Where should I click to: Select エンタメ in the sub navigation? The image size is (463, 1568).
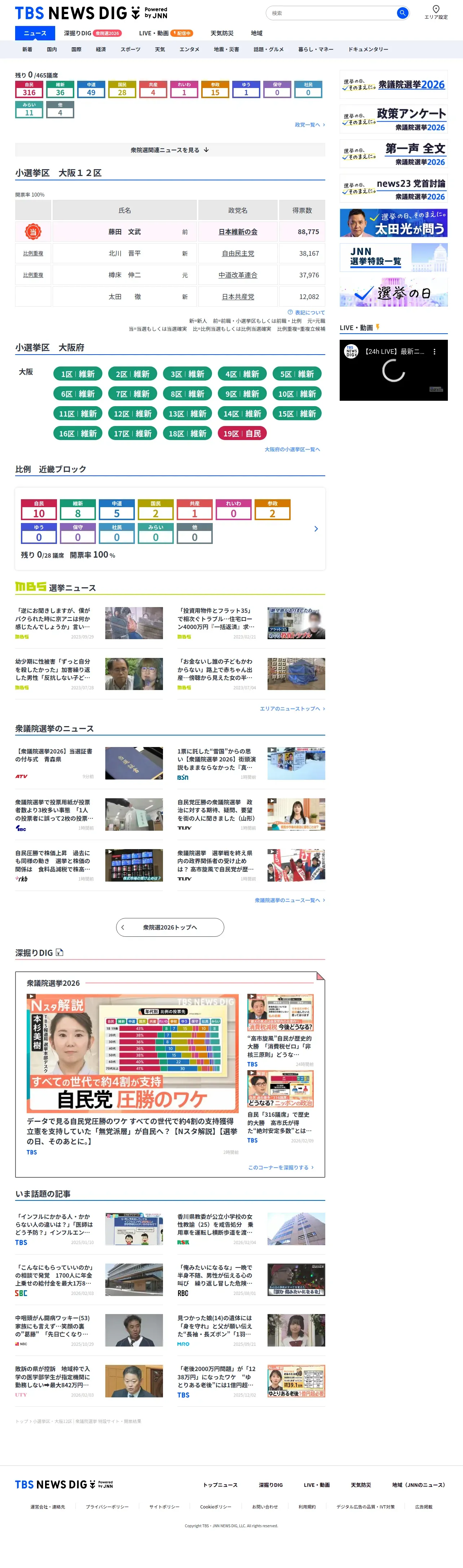coord(189,49)
